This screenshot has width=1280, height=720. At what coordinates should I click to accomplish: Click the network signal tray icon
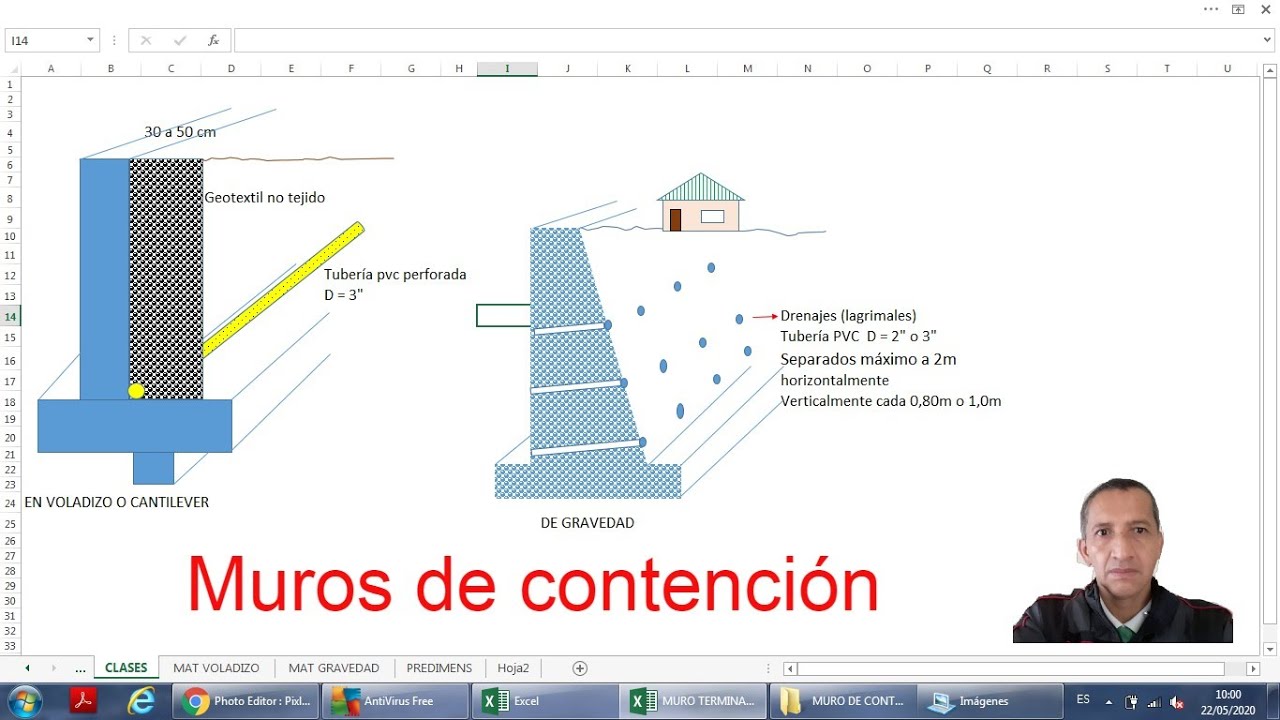[x=1154, y=701]
